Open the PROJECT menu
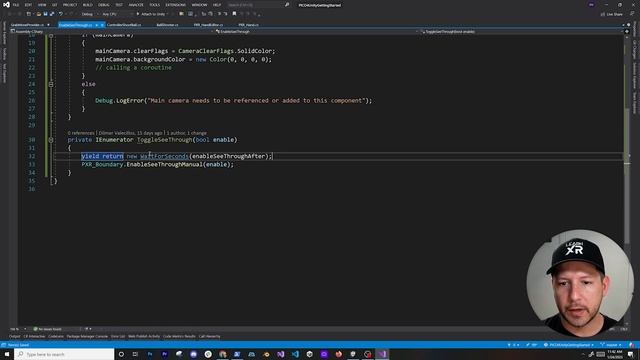This screenshot has height=360, width=640. click(70, 5)
